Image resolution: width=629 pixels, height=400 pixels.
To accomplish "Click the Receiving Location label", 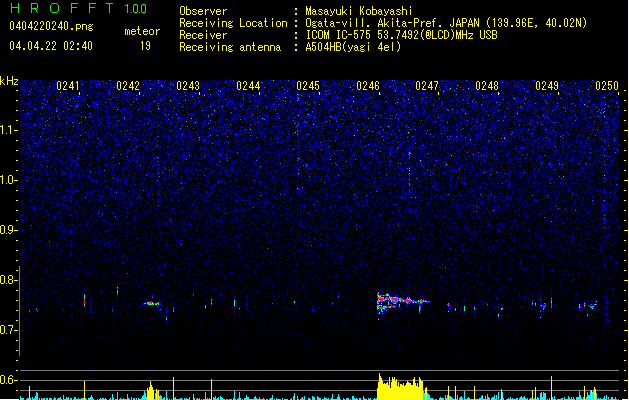I will 233,23.
